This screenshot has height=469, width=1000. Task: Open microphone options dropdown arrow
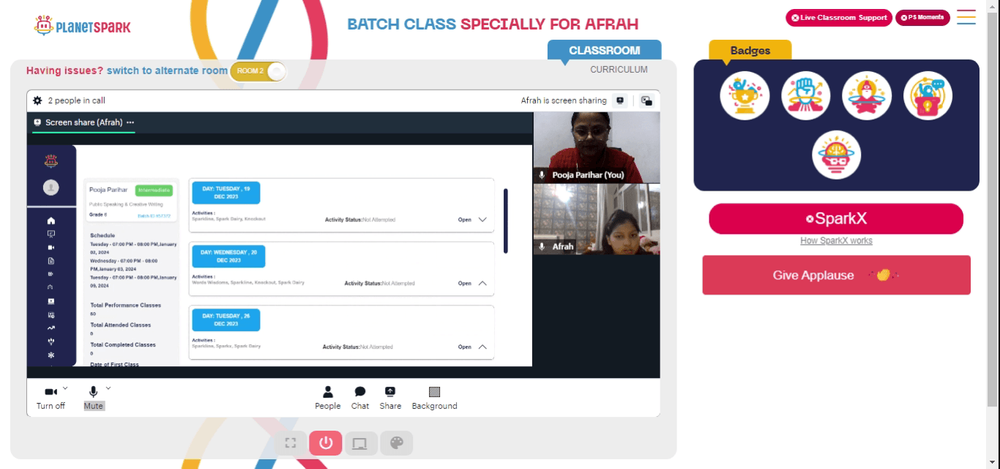108,388
